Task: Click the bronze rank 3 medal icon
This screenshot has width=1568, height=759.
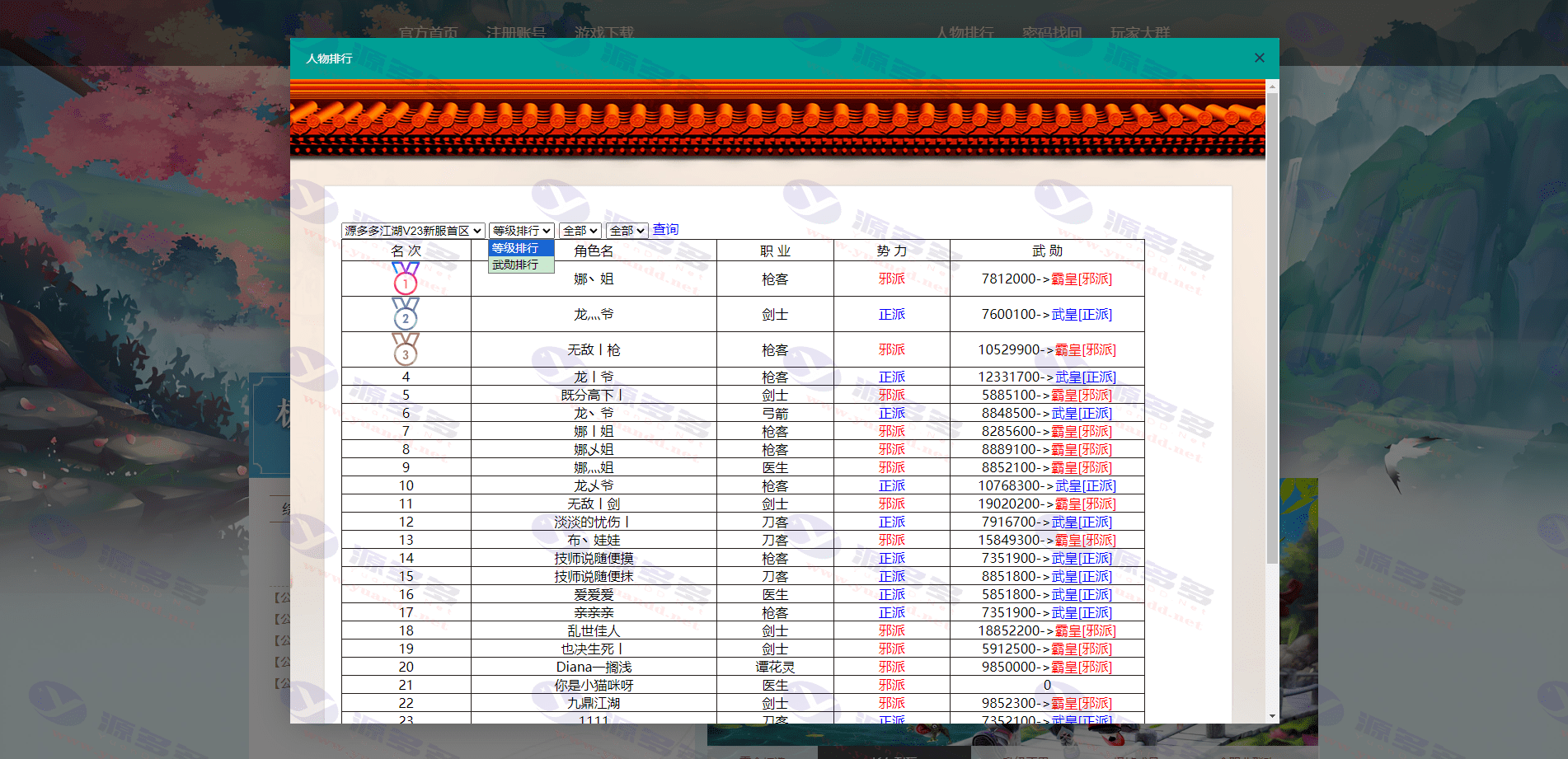Action: click(406, 349)
